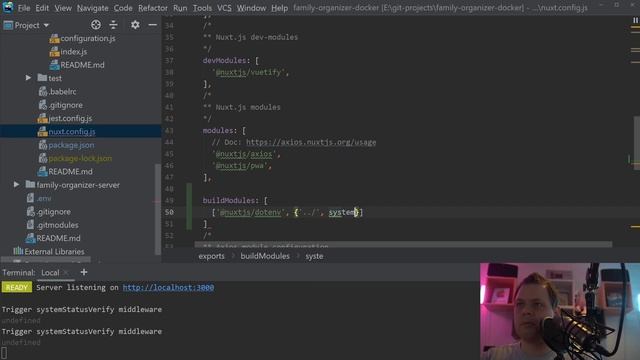Select .gitignore above .gitmodules
Viewport: 640px width, 360px height.
coord(53,212)
